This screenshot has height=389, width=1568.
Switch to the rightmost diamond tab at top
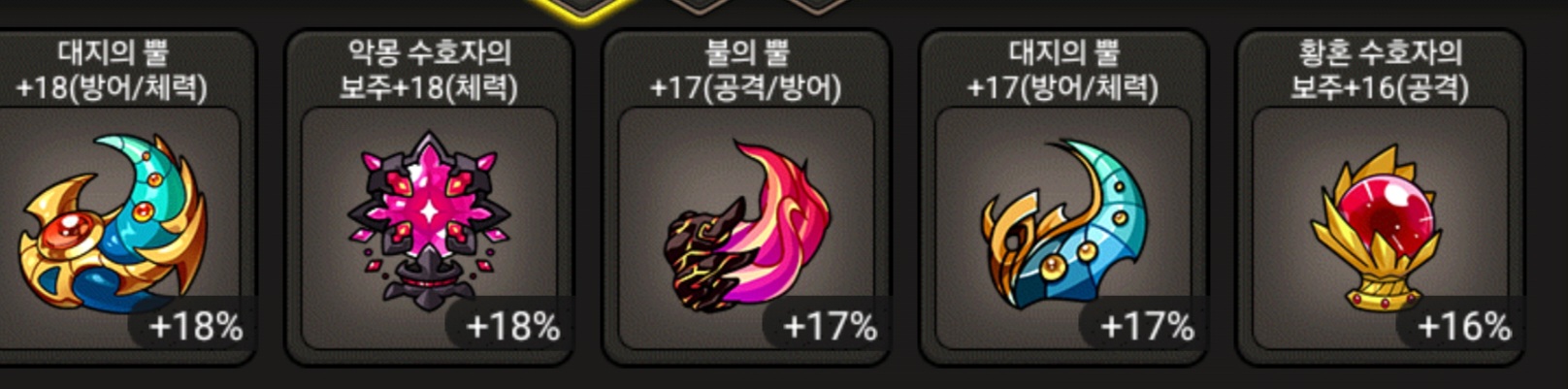click(x=818, y=7)
